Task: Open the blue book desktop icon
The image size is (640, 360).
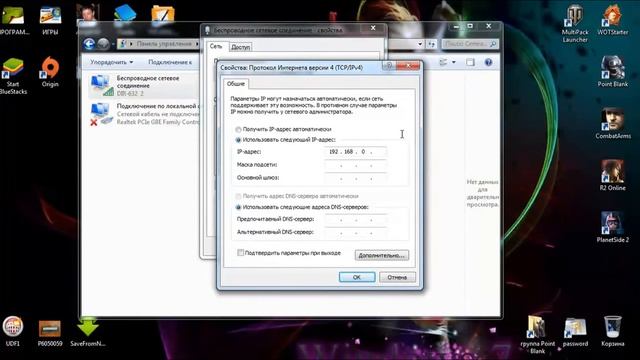Action: tap(125, 13)
